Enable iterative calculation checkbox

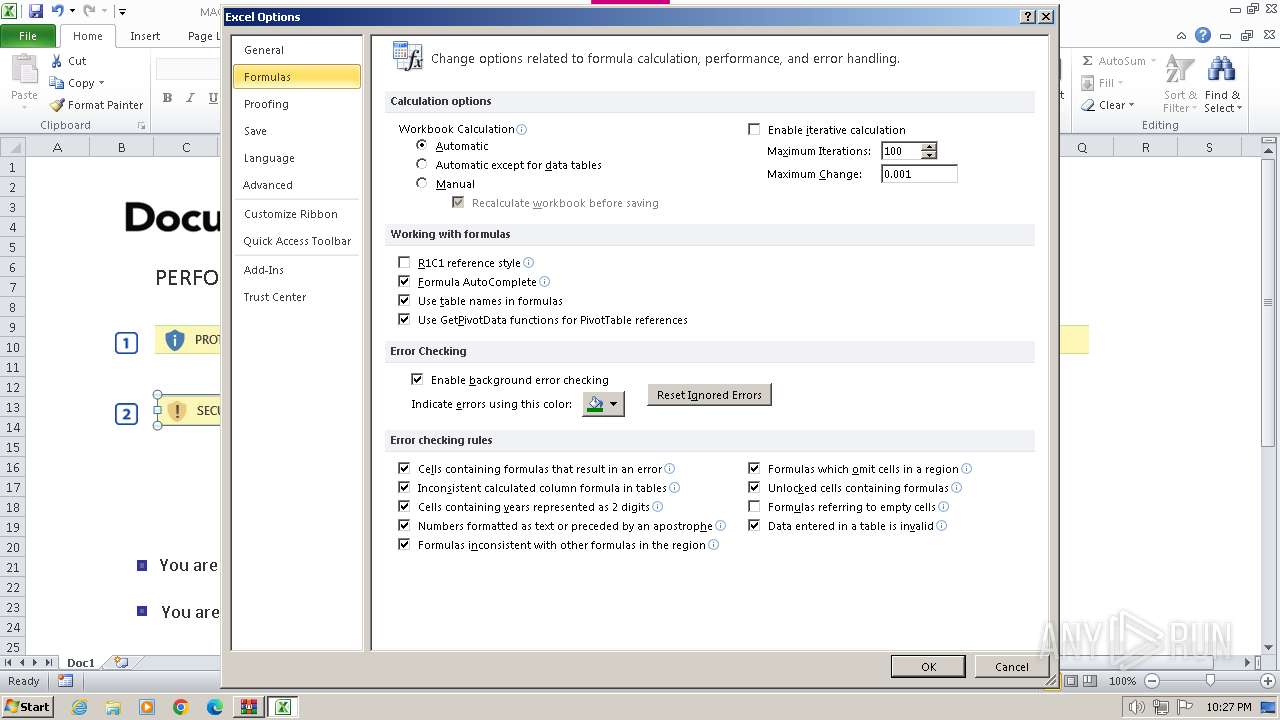point(754,129)
